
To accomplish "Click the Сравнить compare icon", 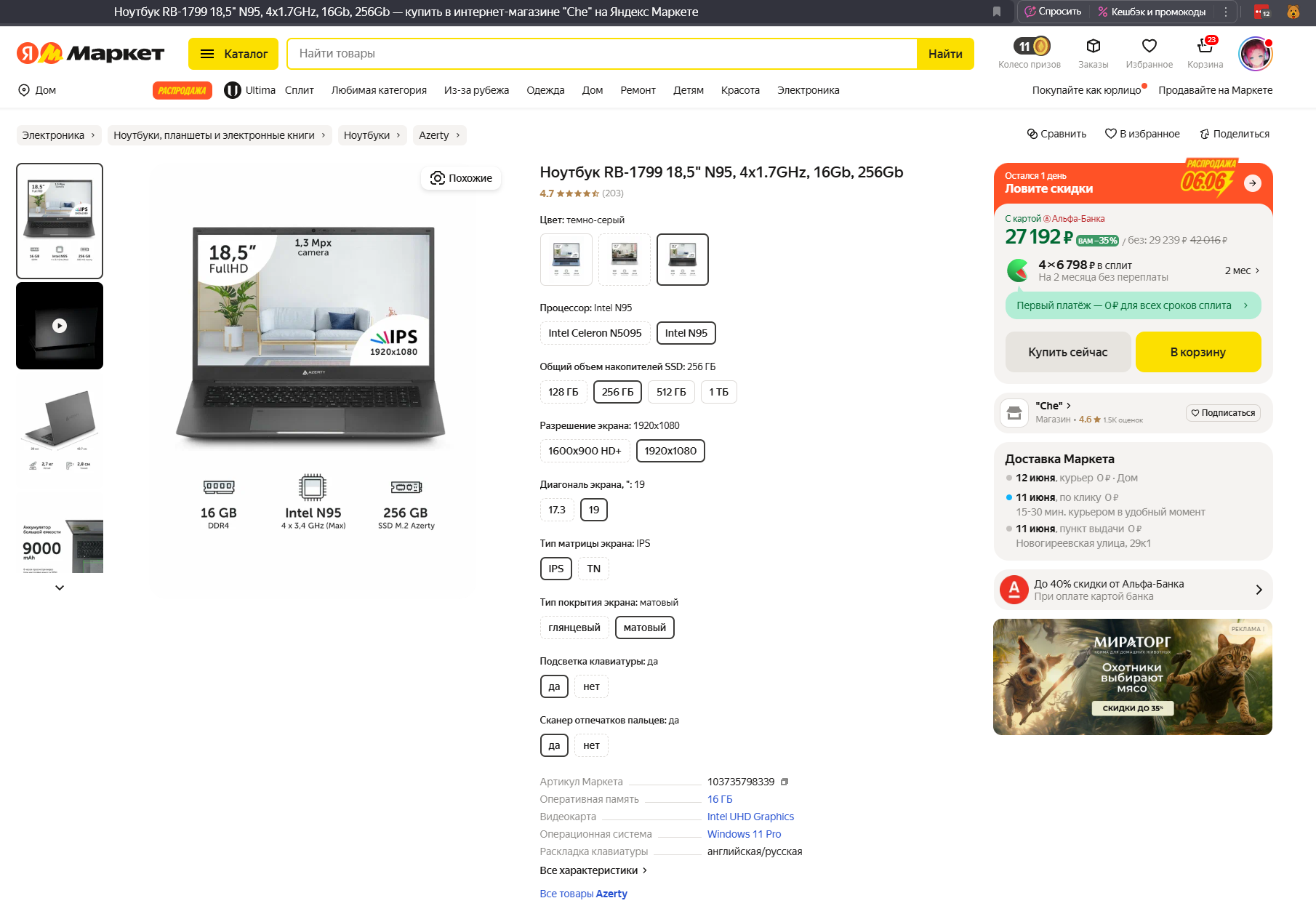I will 1032,134.
